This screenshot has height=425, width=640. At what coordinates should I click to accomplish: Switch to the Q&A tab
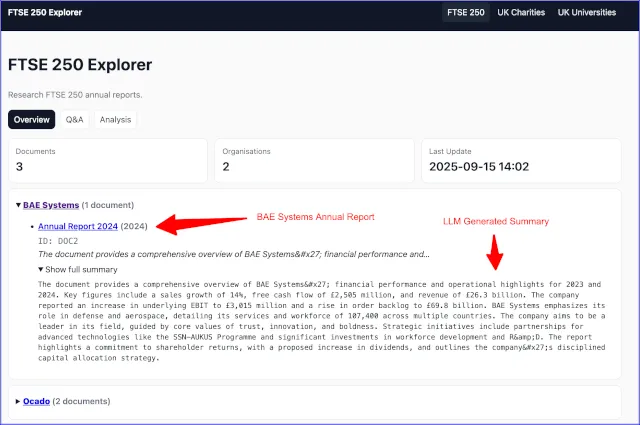click(x=75, y=120)
